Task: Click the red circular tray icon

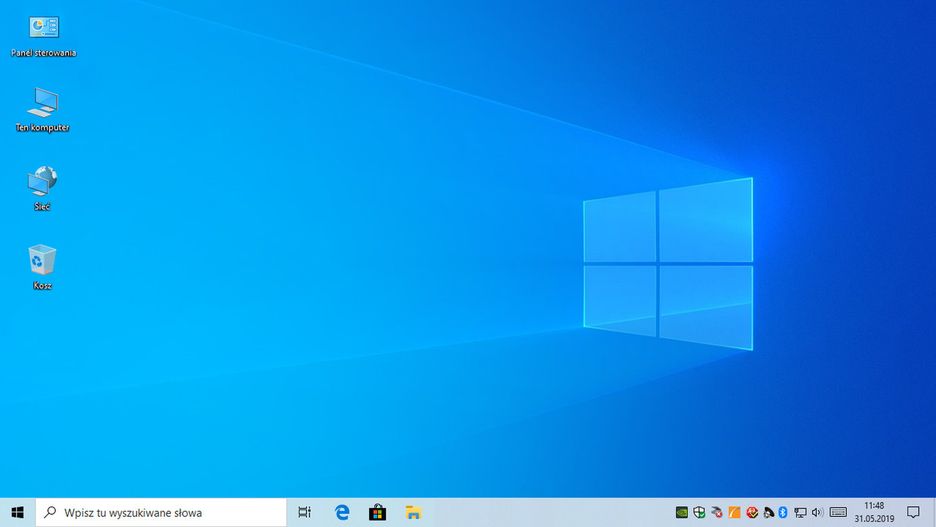Action: point(751,512)
